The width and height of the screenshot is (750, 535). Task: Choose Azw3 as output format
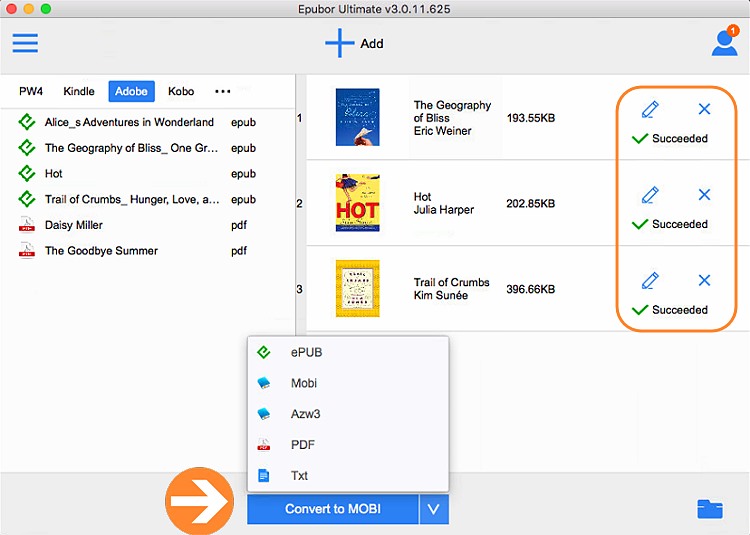click(x=348, y=414)
